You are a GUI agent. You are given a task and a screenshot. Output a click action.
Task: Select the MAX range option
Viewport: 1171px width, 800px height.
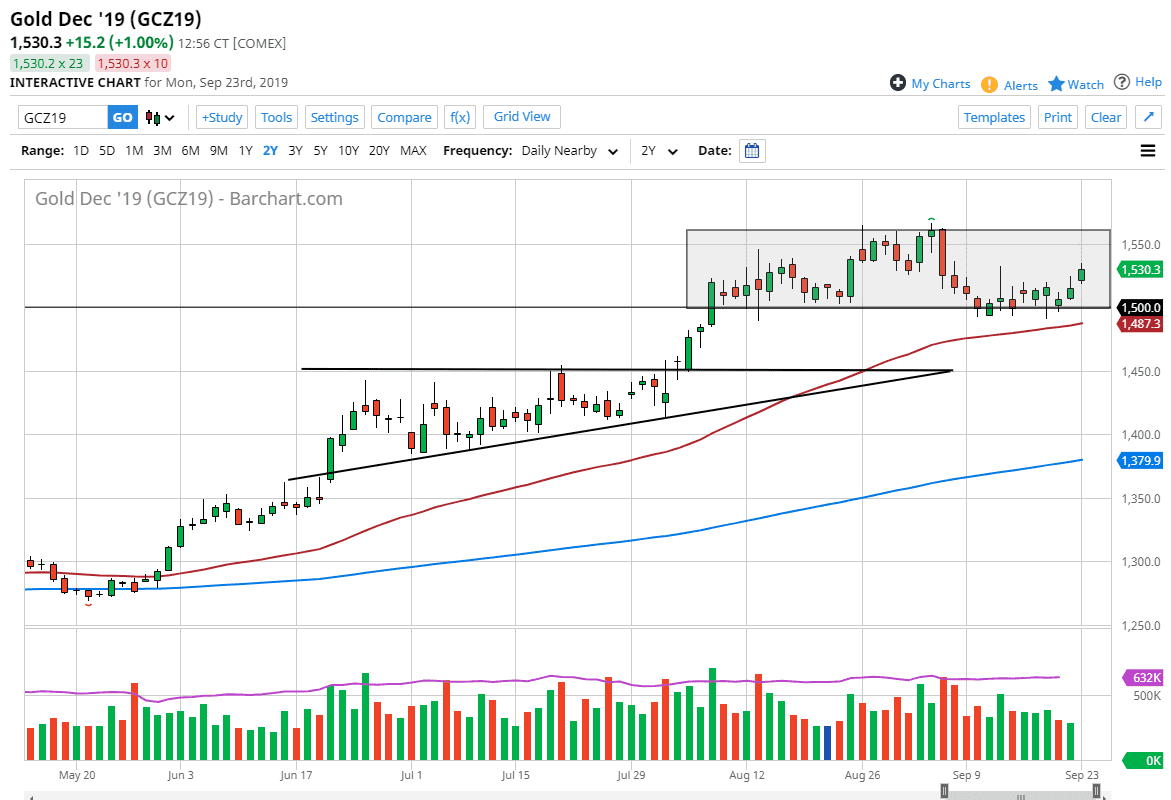click(x=413, y=151)
